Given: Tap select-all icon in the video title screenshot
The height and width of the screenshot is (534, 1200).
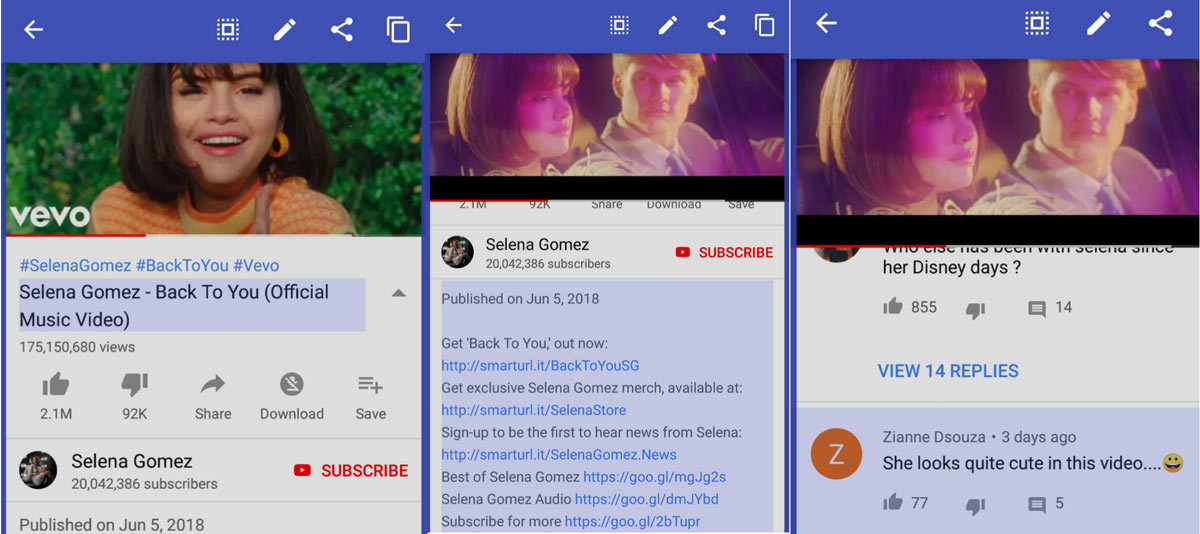Looking at the screenshot, I should coord(228,30).
